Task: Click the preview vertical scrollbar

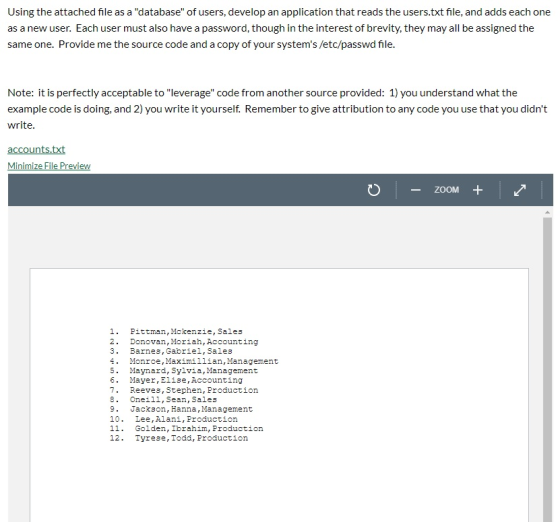Action: pyautogui.click(x=547, y=370)
